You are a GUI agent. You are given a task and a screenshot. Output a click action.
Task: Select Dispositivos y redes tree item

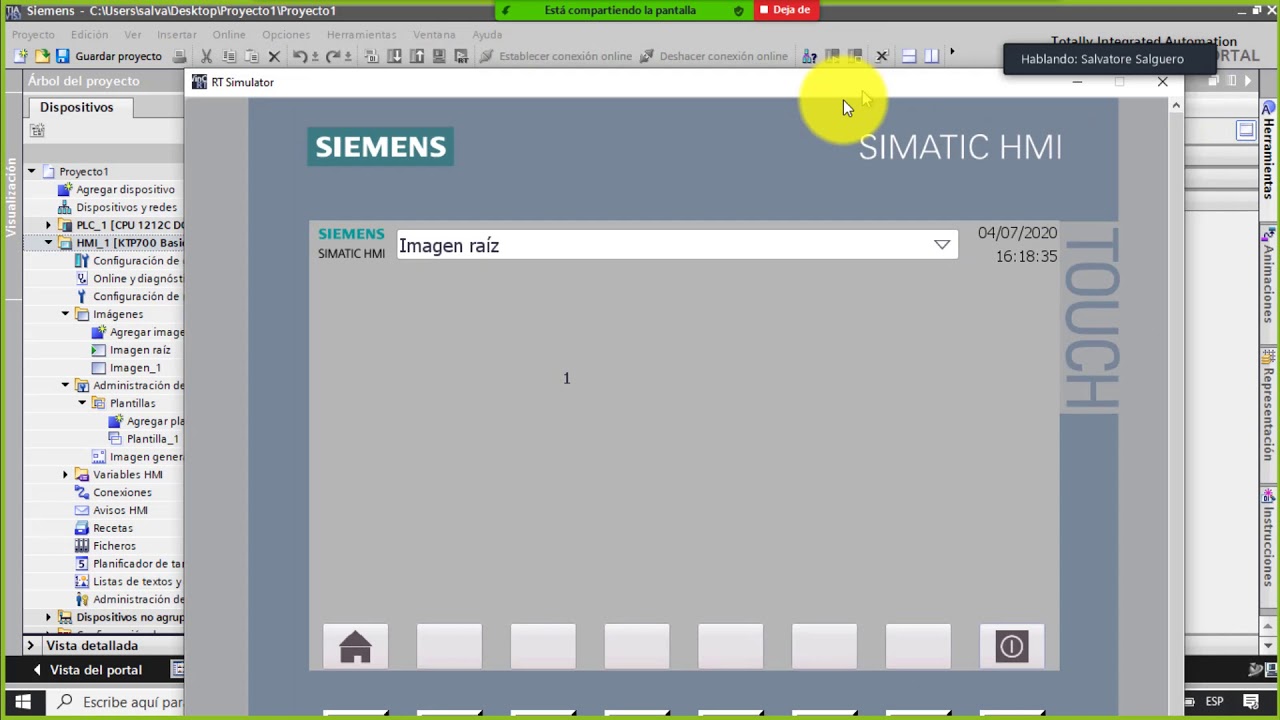[117, 207]
